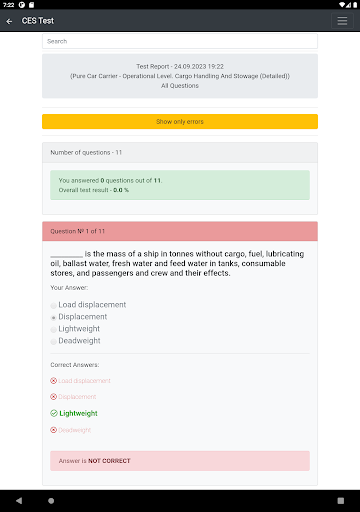Tap the back arrow in the header
Image resolution: width=360 pixels, height=512 pixels.
tap(9, 21)
